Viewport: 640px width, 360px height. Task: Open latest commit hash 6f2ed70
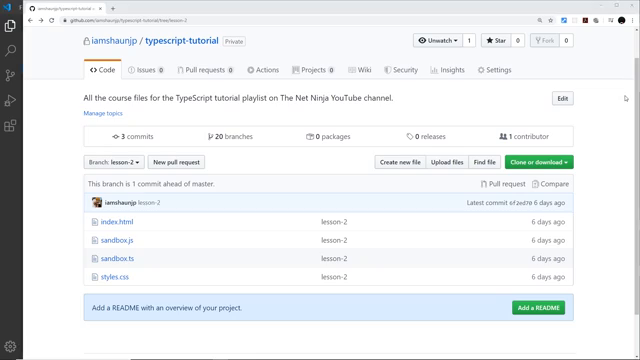[520, 203]
